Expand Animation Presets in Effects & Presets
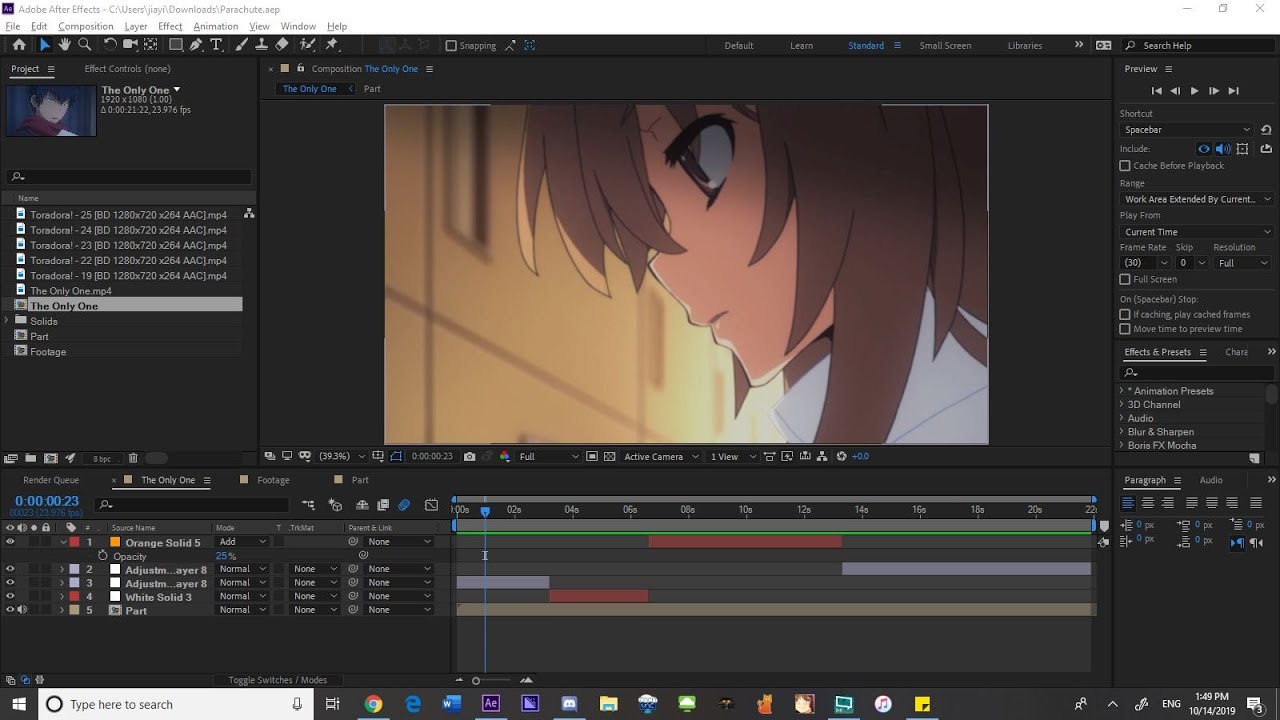This screenshot has width=1280, height=720. pyautogui.click(x=1122, y=391)
